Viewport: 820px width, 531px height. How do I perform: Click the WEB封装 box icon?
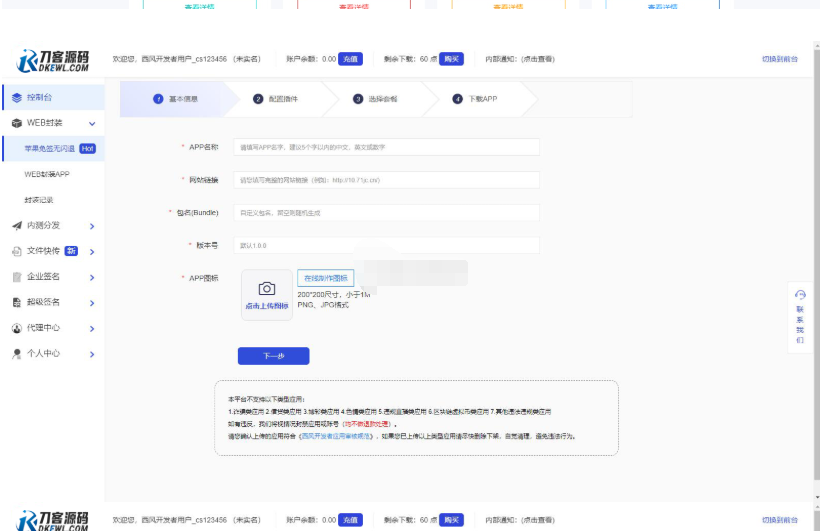pos(17,123)
